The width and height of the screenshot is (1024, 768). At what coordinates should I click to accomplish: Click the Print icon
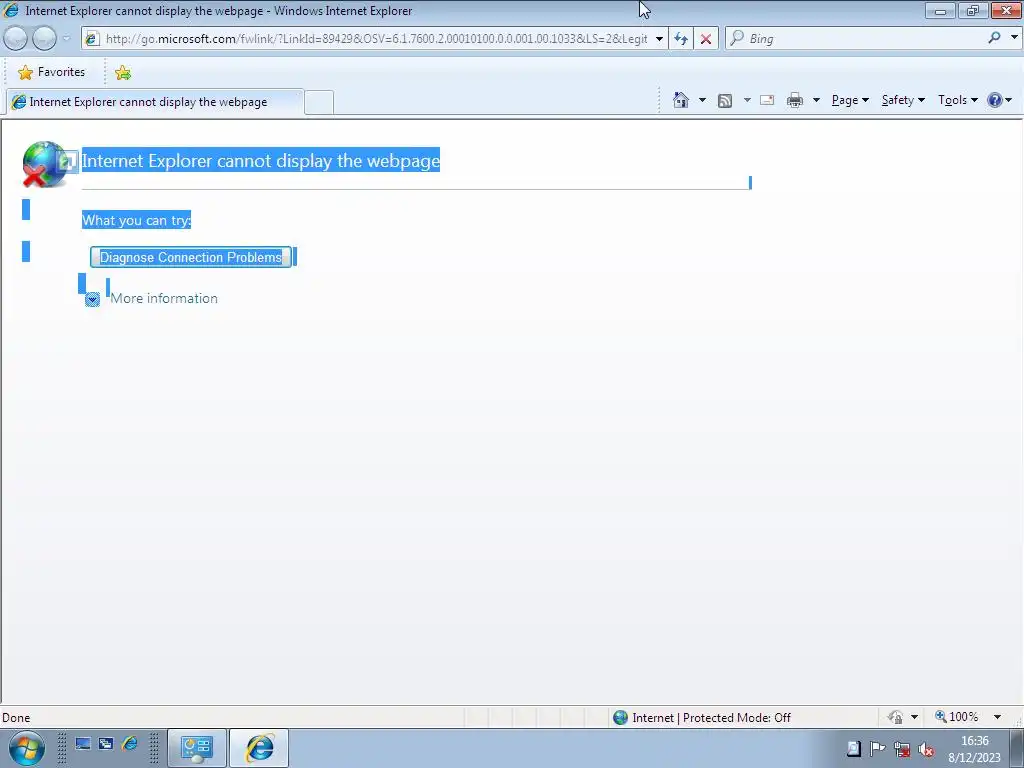click(795, 100)
